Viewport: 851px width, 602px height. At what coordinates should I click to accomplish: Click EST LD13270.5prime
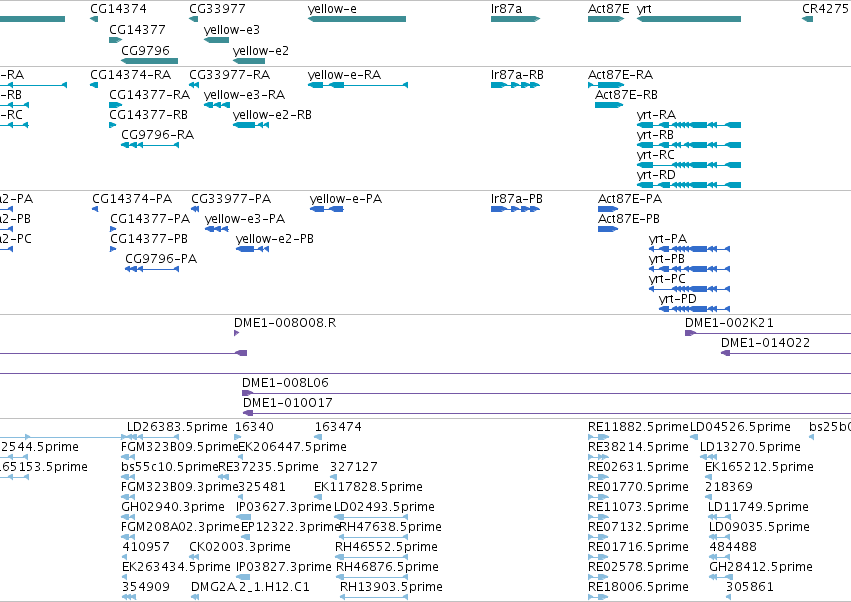[750, 447]
